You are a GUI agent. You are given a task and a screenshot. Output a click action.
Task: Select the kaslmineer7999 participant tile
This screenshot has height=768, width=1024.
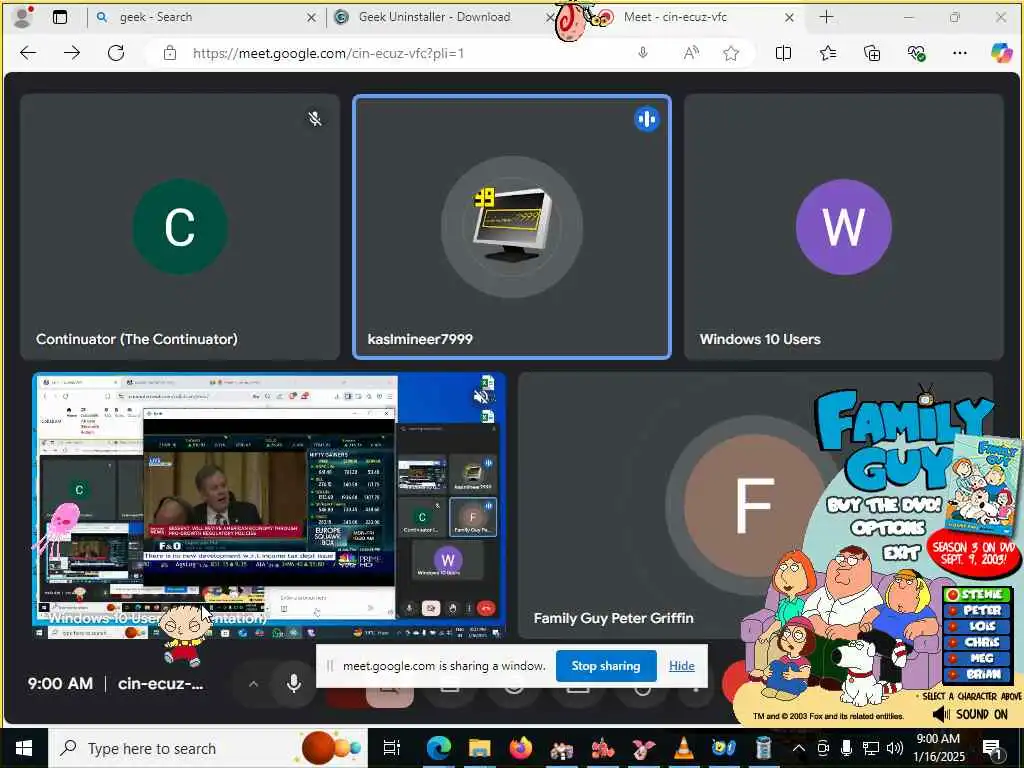(x=512, y=227)
